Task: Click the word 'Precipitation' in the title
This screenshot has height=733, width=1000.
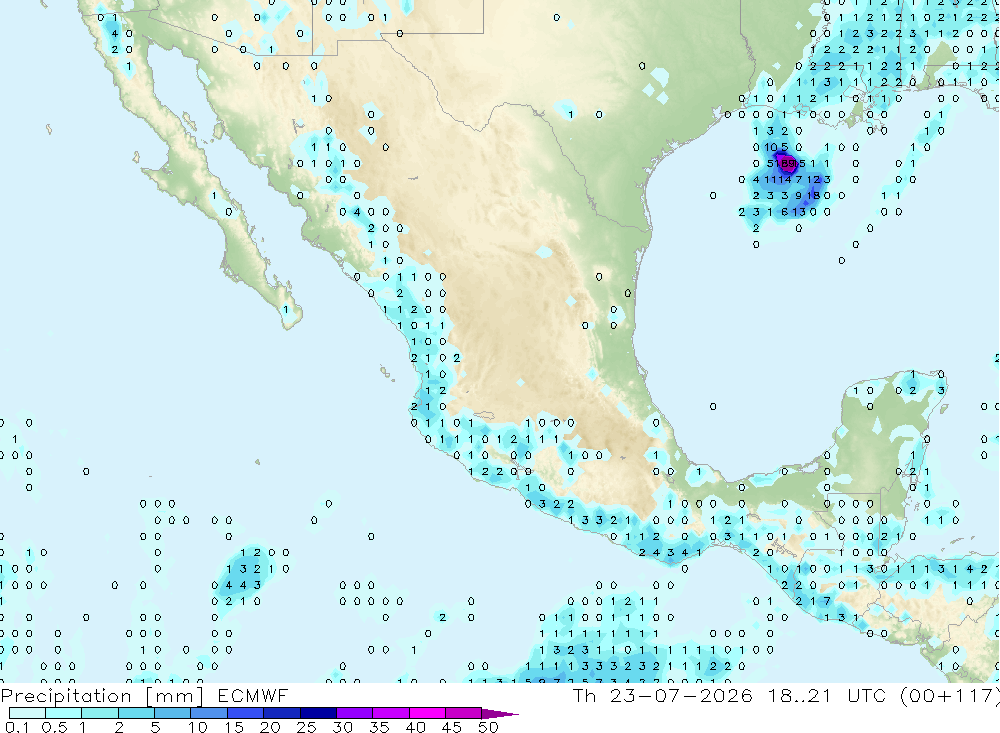Action: (x=66, y=696)
